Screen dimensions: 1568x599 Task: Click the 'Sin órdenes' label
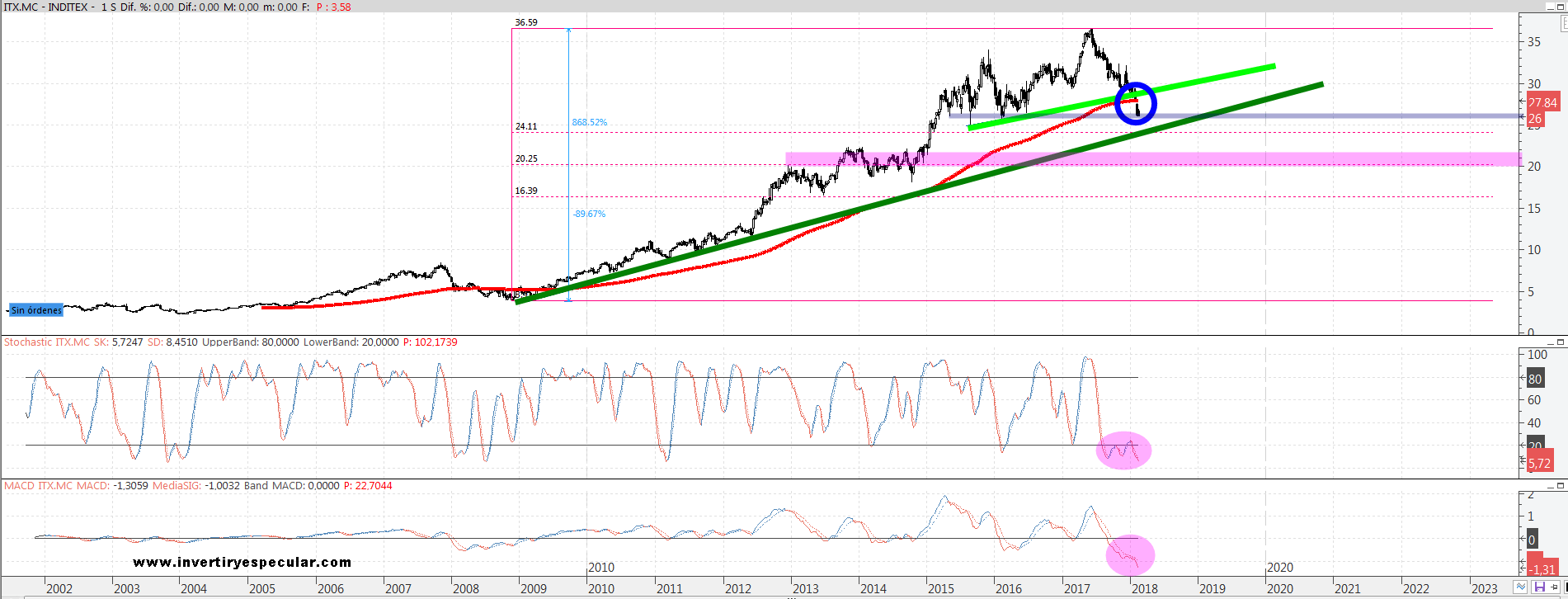click(x=36, y=310)
